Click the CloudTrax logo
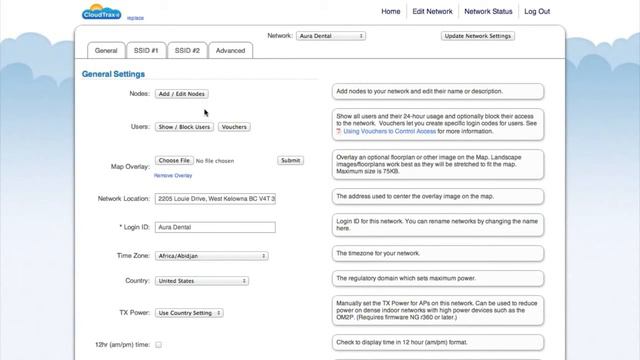 coord(101,12)
